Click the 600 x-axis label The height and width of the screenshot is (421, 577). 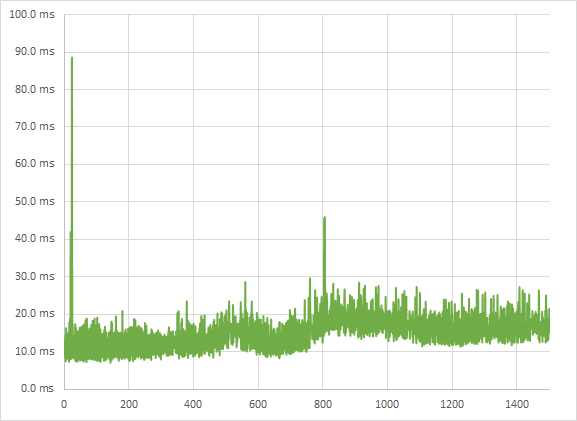pos(258,404)
